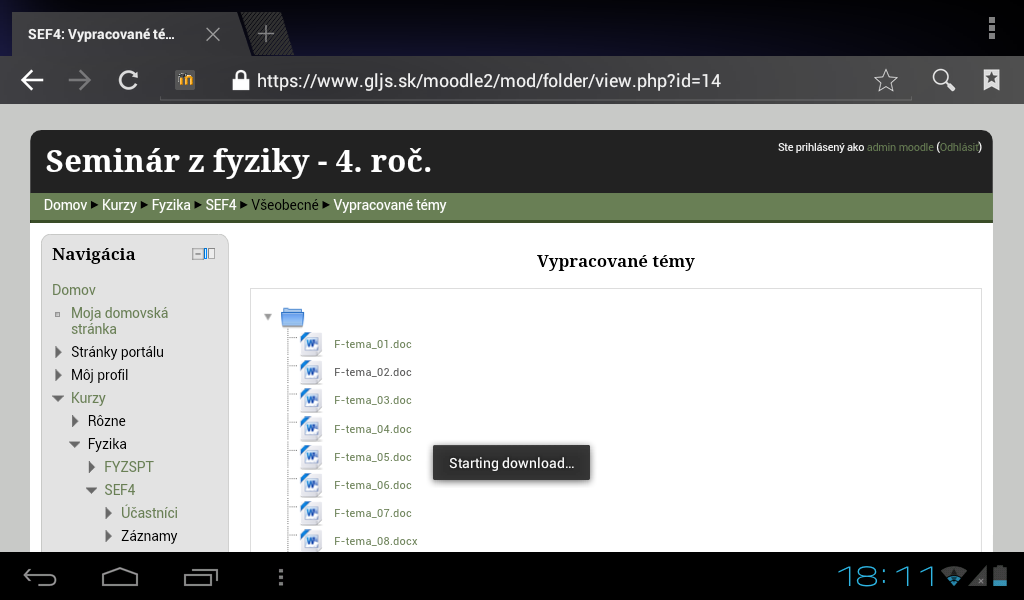Go back with browser back arrow
This screenshot has height=600, width=1024.
(31, 80)
